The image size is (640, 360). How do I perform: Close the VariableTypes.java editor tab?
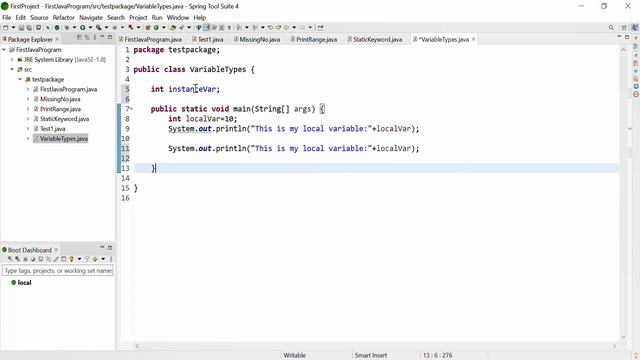[x=473, y=39]
